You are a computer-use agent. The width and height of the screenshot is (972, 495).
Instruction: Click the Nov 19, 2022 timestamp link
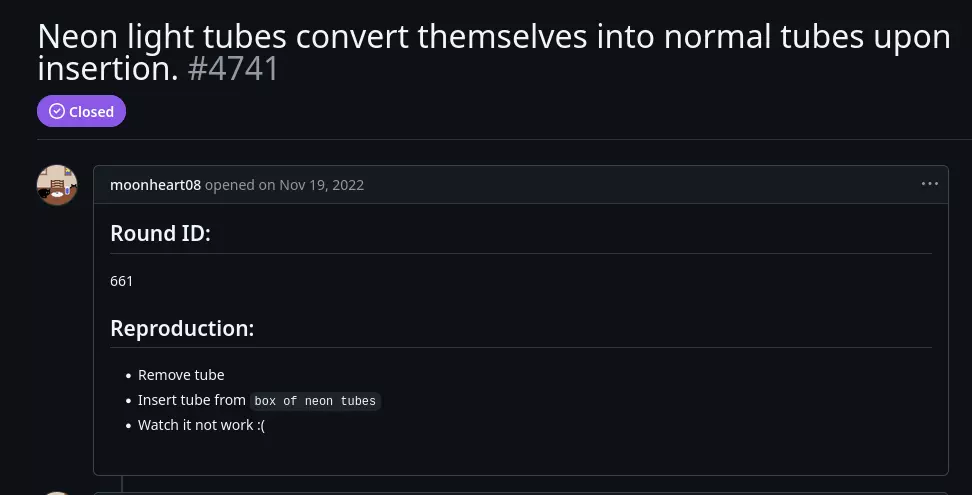point(321,185)
